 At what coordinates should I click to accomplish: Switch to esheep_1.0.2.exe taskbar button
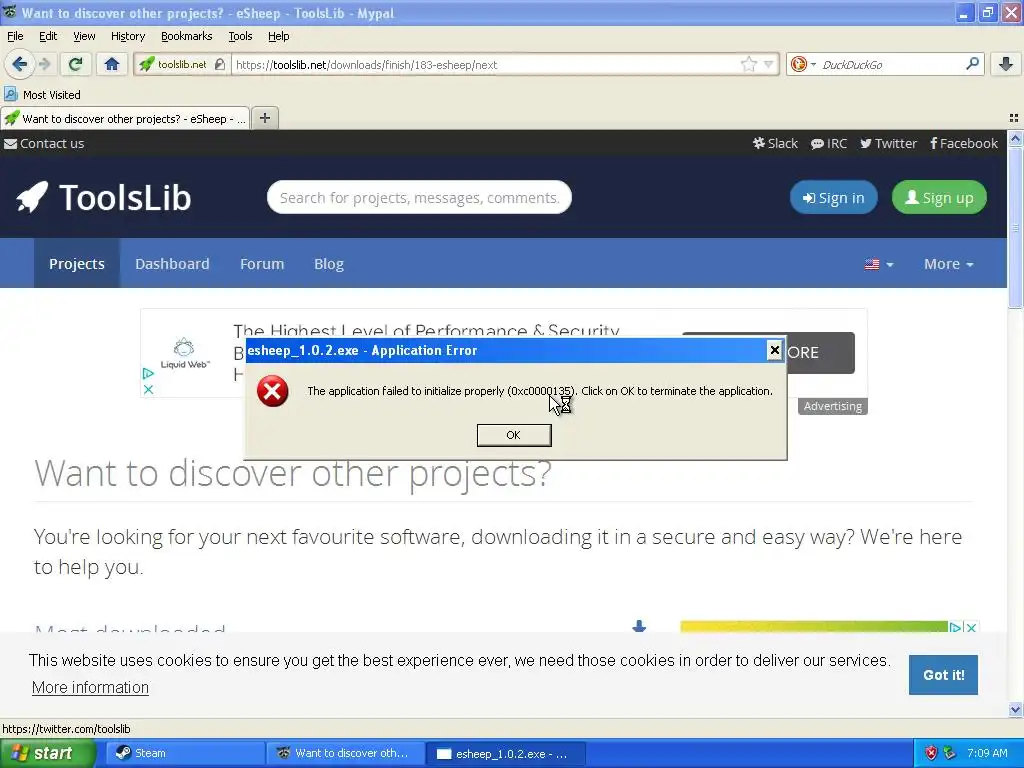click(505, 753)
